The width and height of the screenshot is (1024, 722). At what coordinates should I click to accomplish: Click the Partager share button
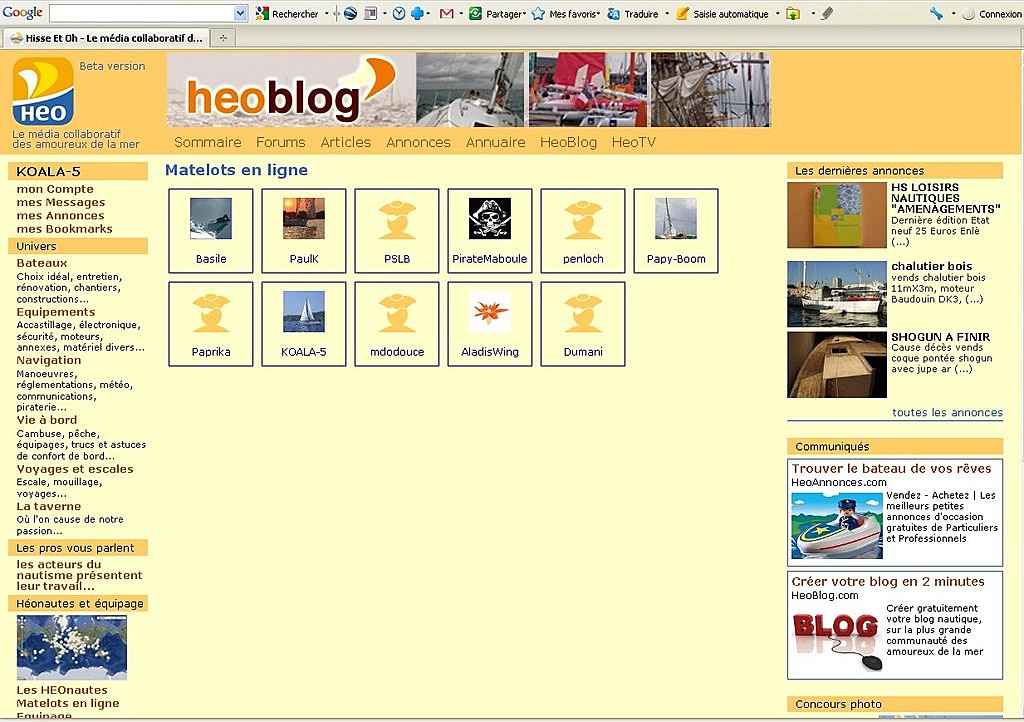pos(497,14)
